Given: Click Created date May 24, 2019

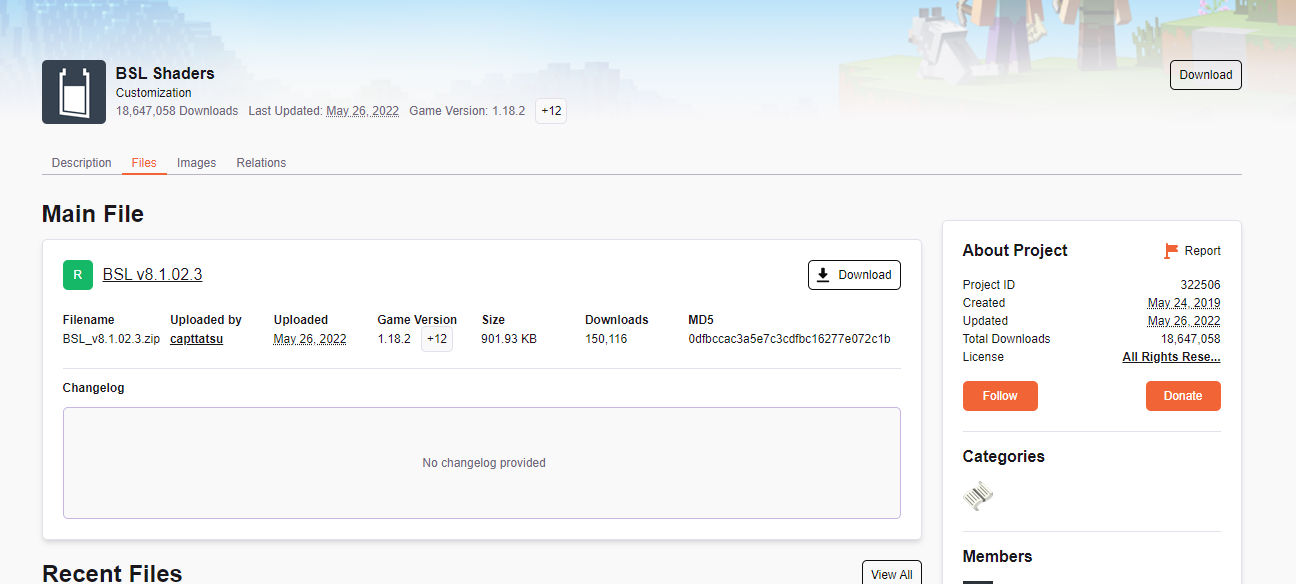Looking at the screenshot, I should click(1184, 303).
